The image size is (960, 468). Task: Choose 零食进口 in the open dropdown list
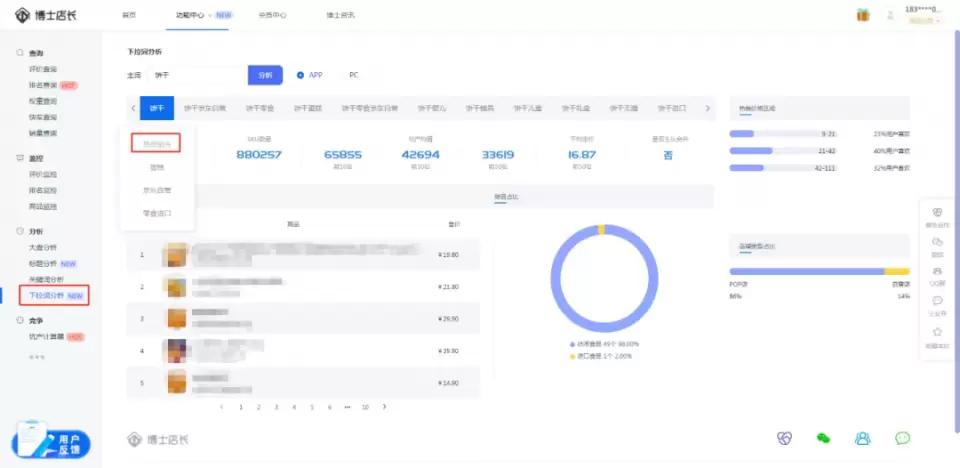157,214
